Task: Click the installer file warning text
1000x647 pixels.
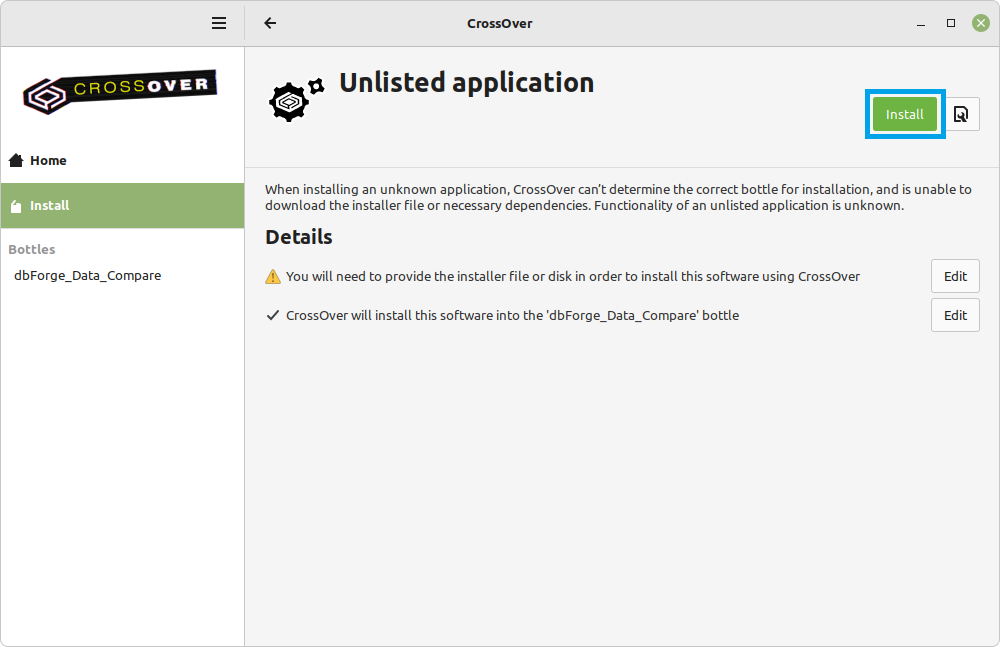Action: [573, 276]
